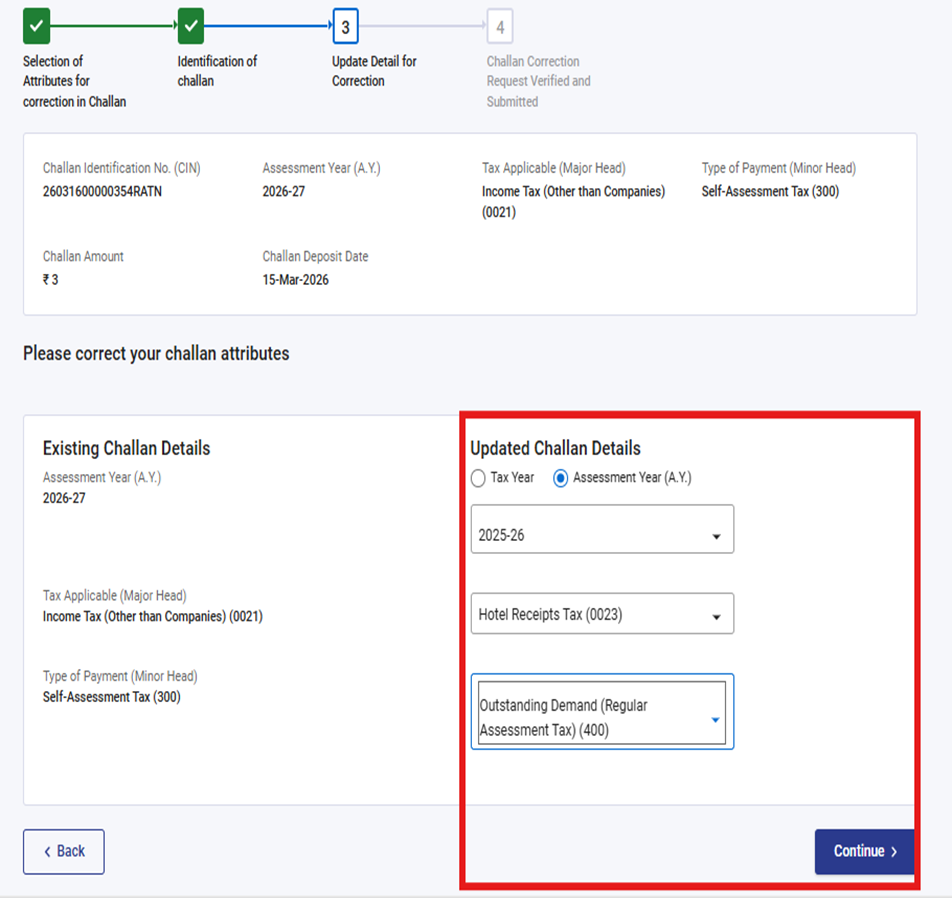Click the Identification of challan checkmark icon
This screenshot has width=952, height=898.
[190, 27]
